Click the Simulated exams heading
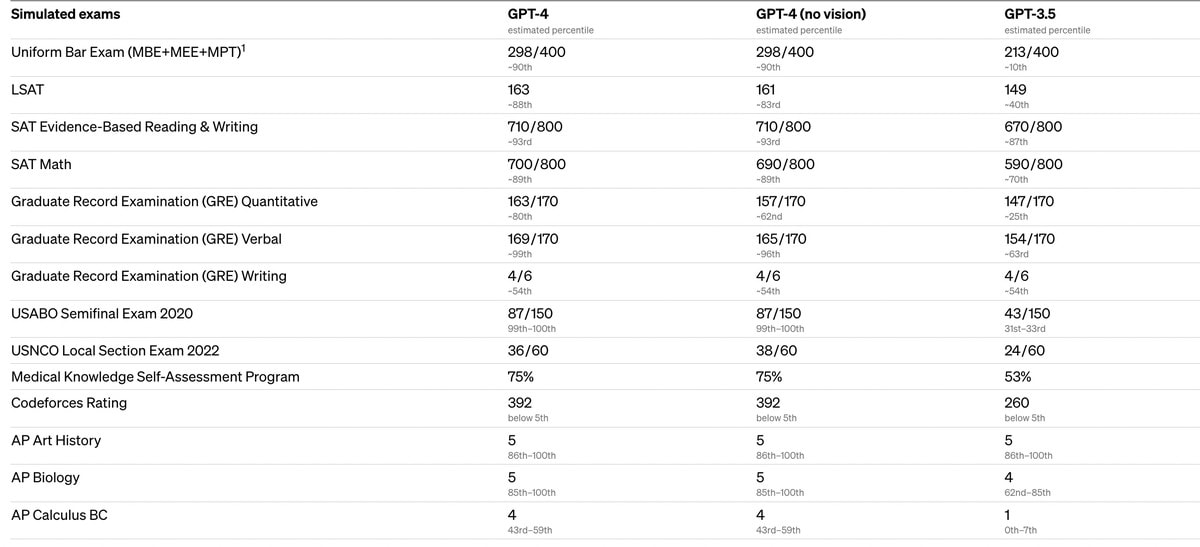1200x547 pixels. click(65, 14)
